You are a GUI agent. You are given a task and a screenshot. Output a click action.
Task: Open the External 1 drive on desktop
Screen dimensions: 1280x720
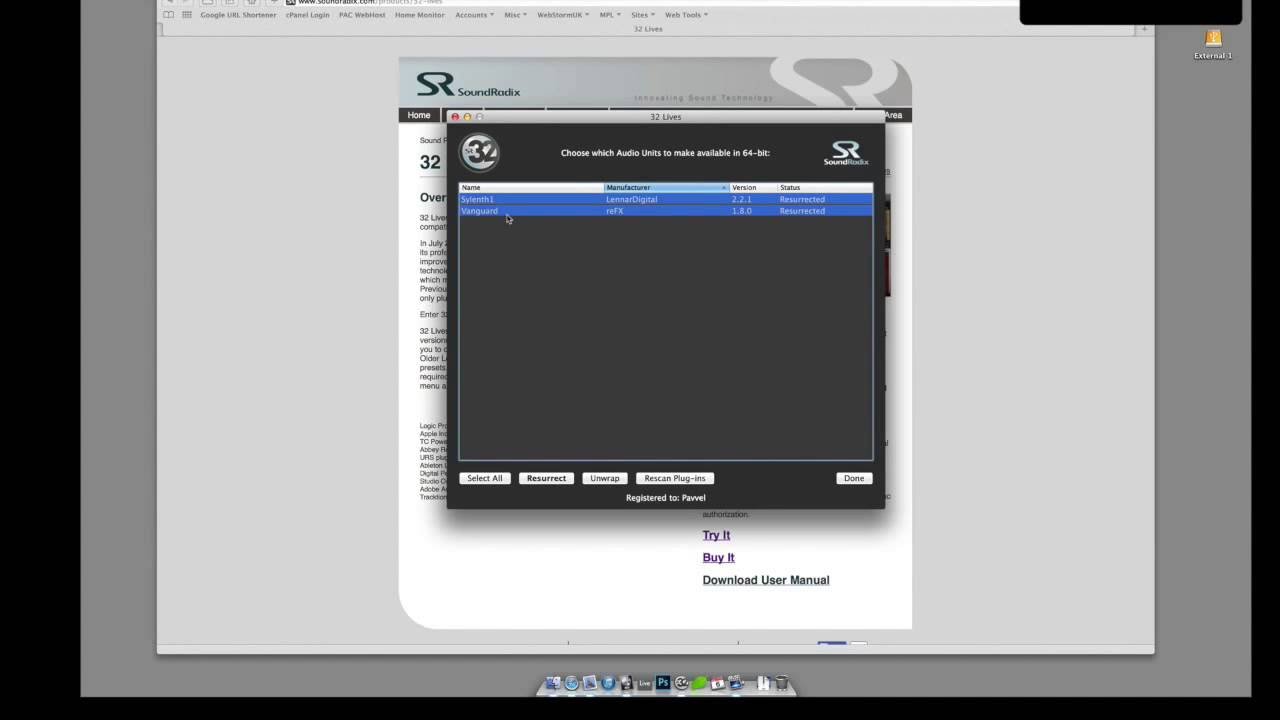[x=1213, y=44]
